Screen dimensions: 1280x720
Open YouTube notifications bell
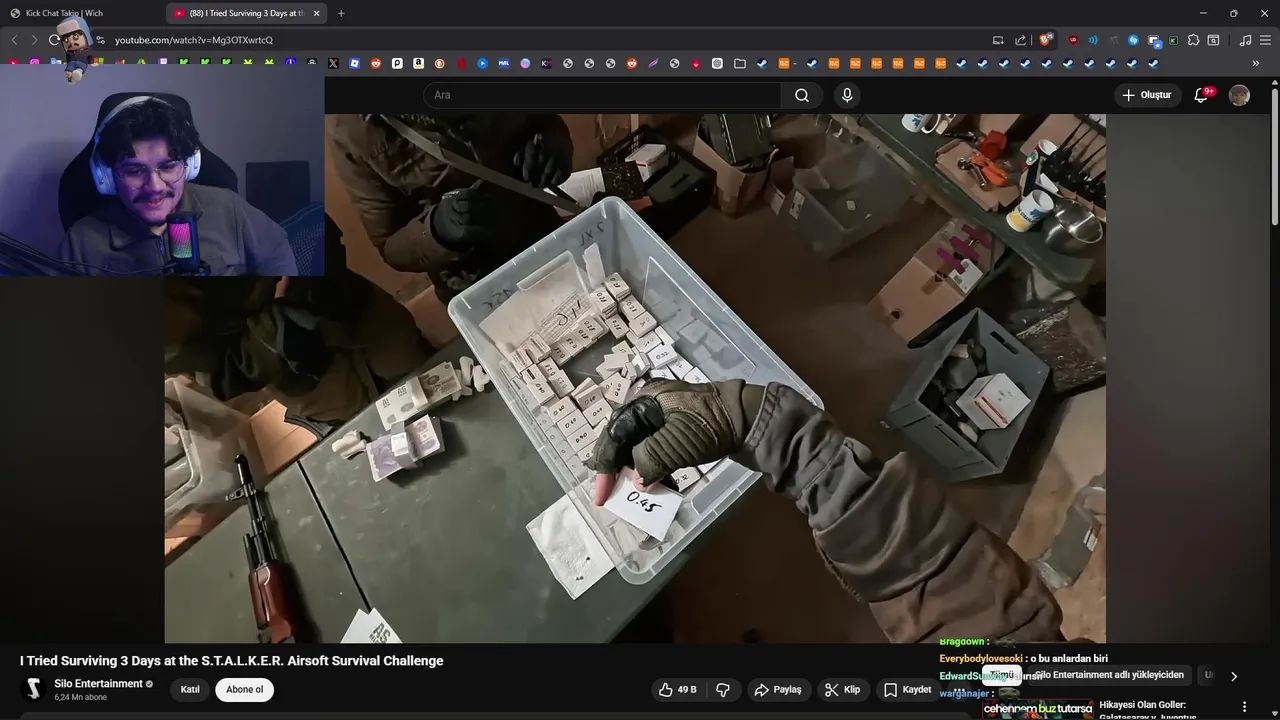pyautogui.click(x=1202, y=95)
